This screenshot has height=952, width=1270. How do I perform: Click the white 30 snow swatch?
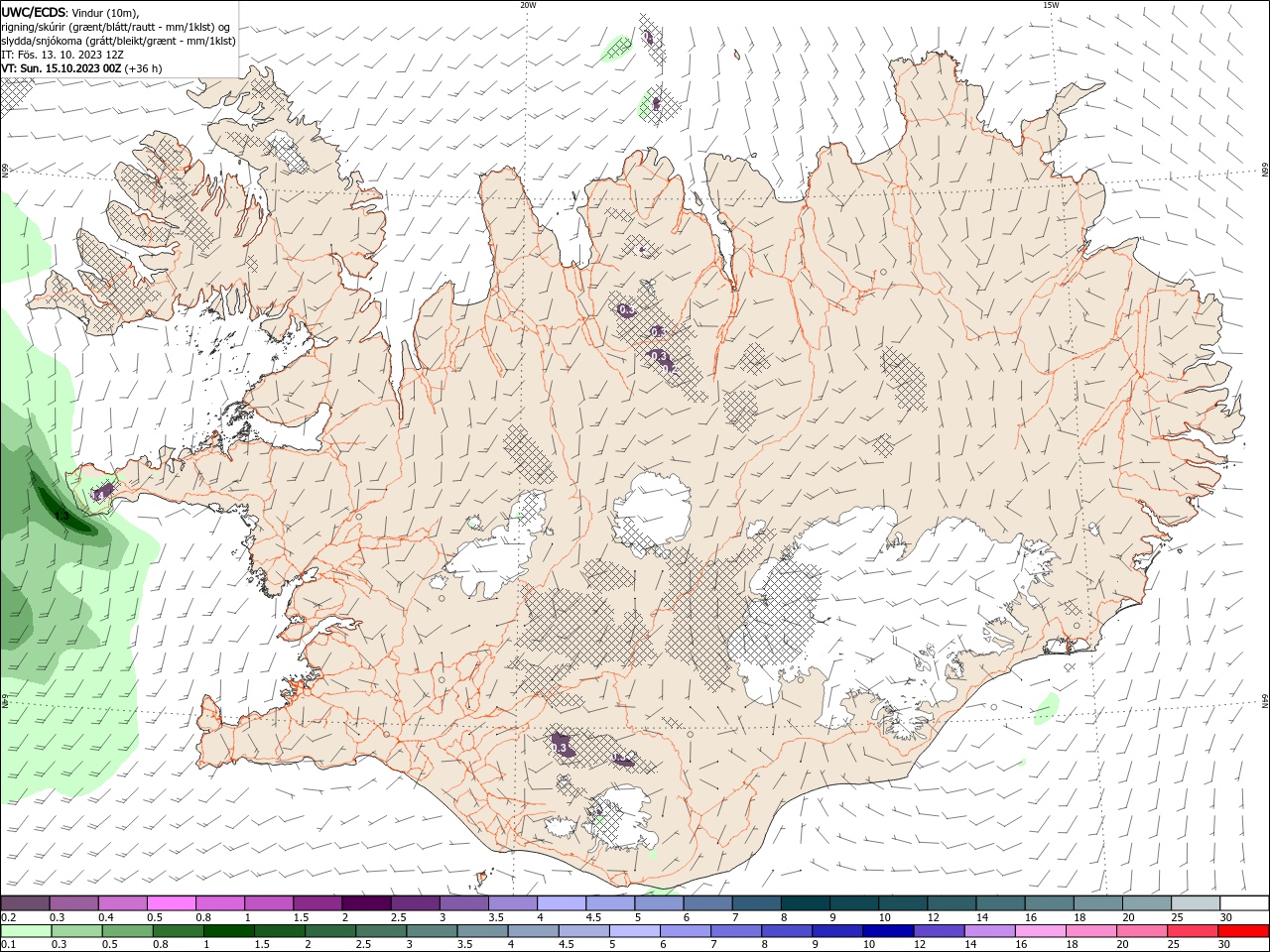tap(1243, 902)
